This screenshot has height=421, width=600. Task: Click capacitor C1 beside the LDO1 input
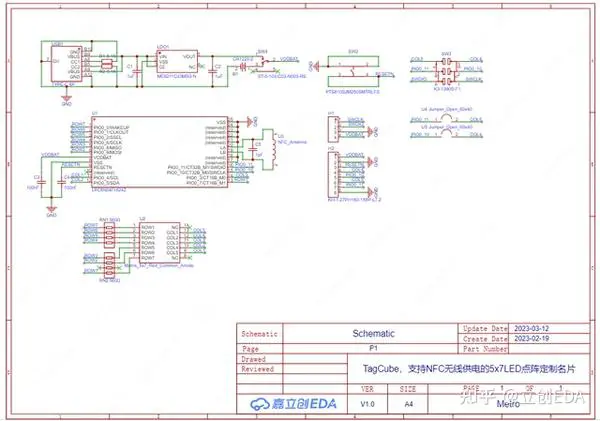point(138,71)
